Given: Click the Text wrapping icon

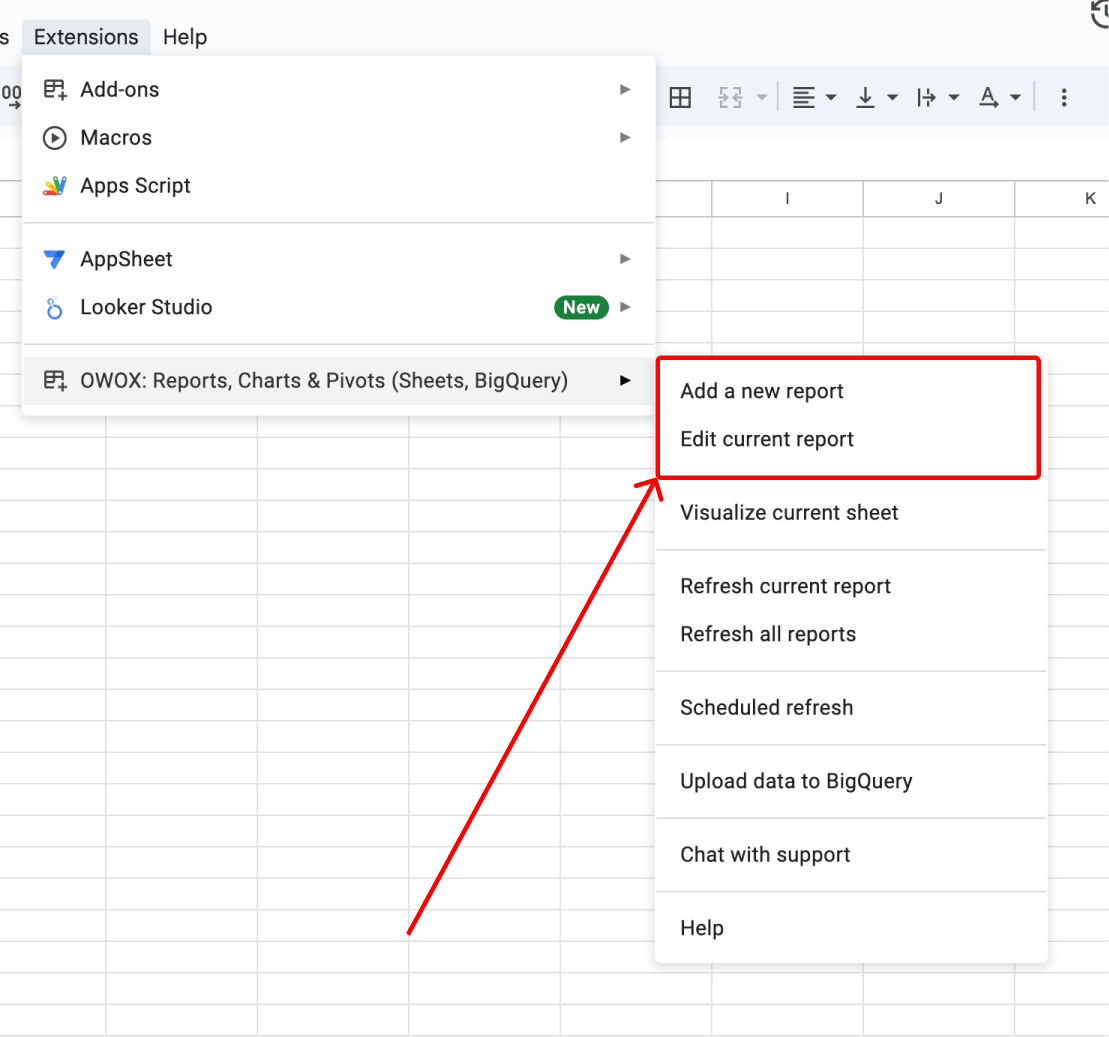Looking at the screenshot, I should click(x=926, y=98).
